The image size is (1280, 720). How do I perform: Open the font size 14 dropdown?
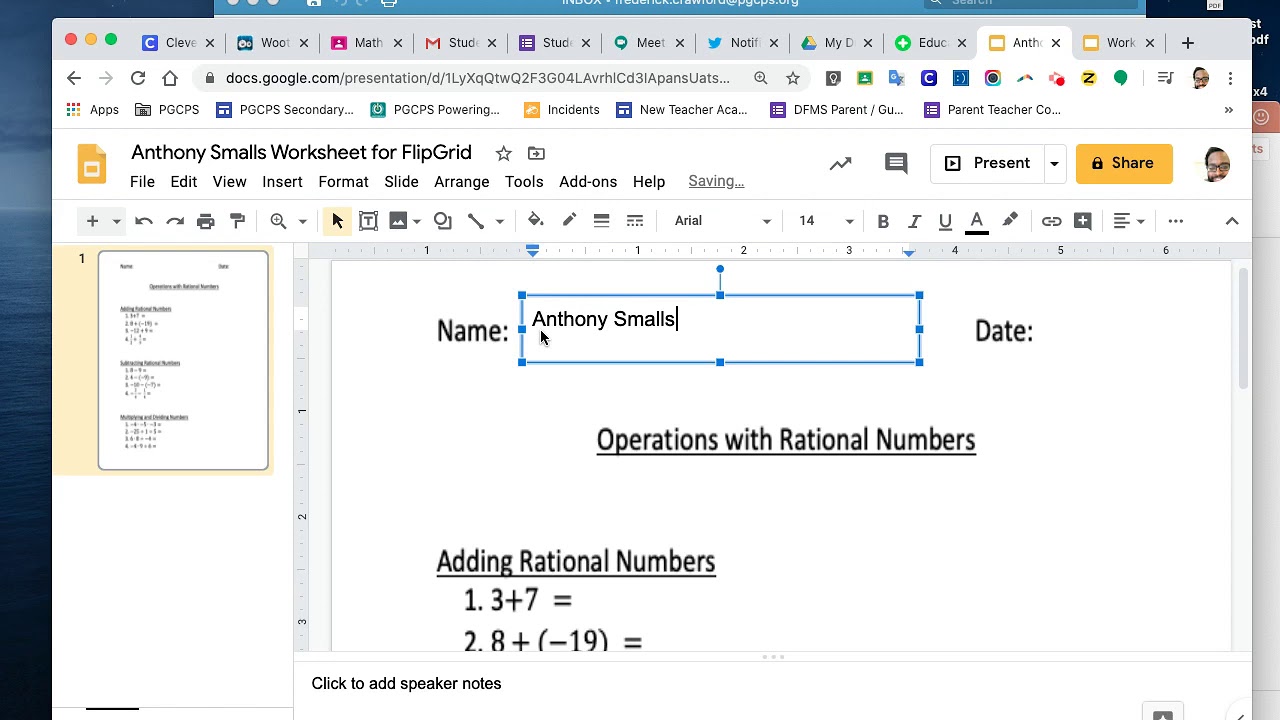click(825, 221)
